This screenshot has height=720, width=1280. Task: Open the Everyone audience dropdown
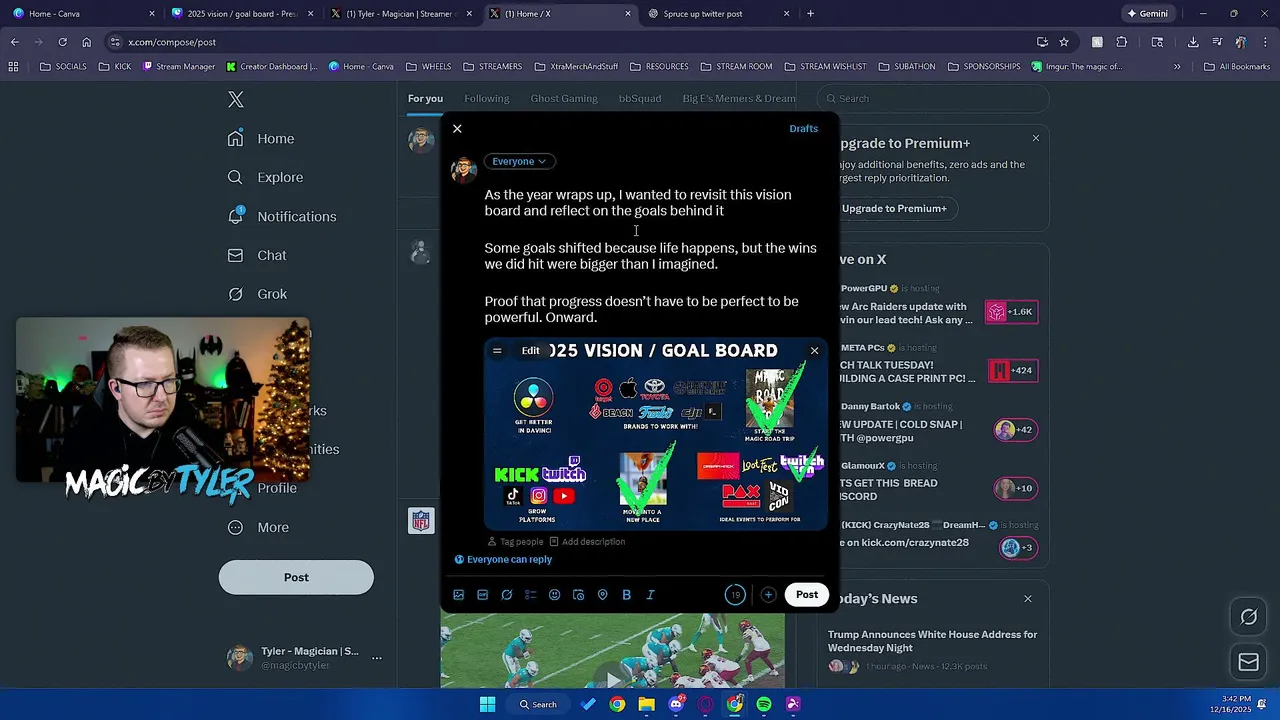pos(519,161)
